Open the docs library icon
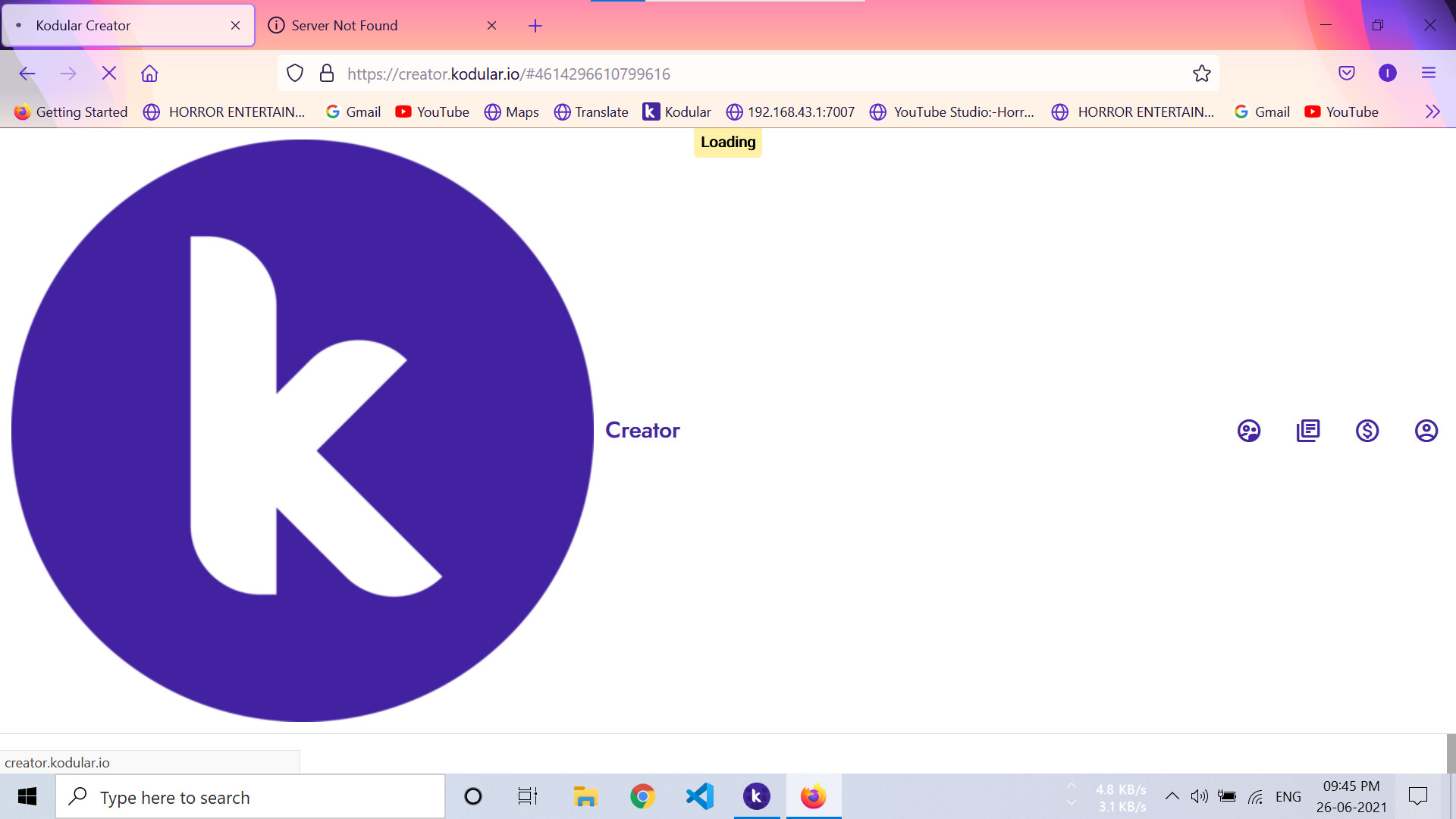This screenshot has width=1456, height=819. pos(1307,431)
